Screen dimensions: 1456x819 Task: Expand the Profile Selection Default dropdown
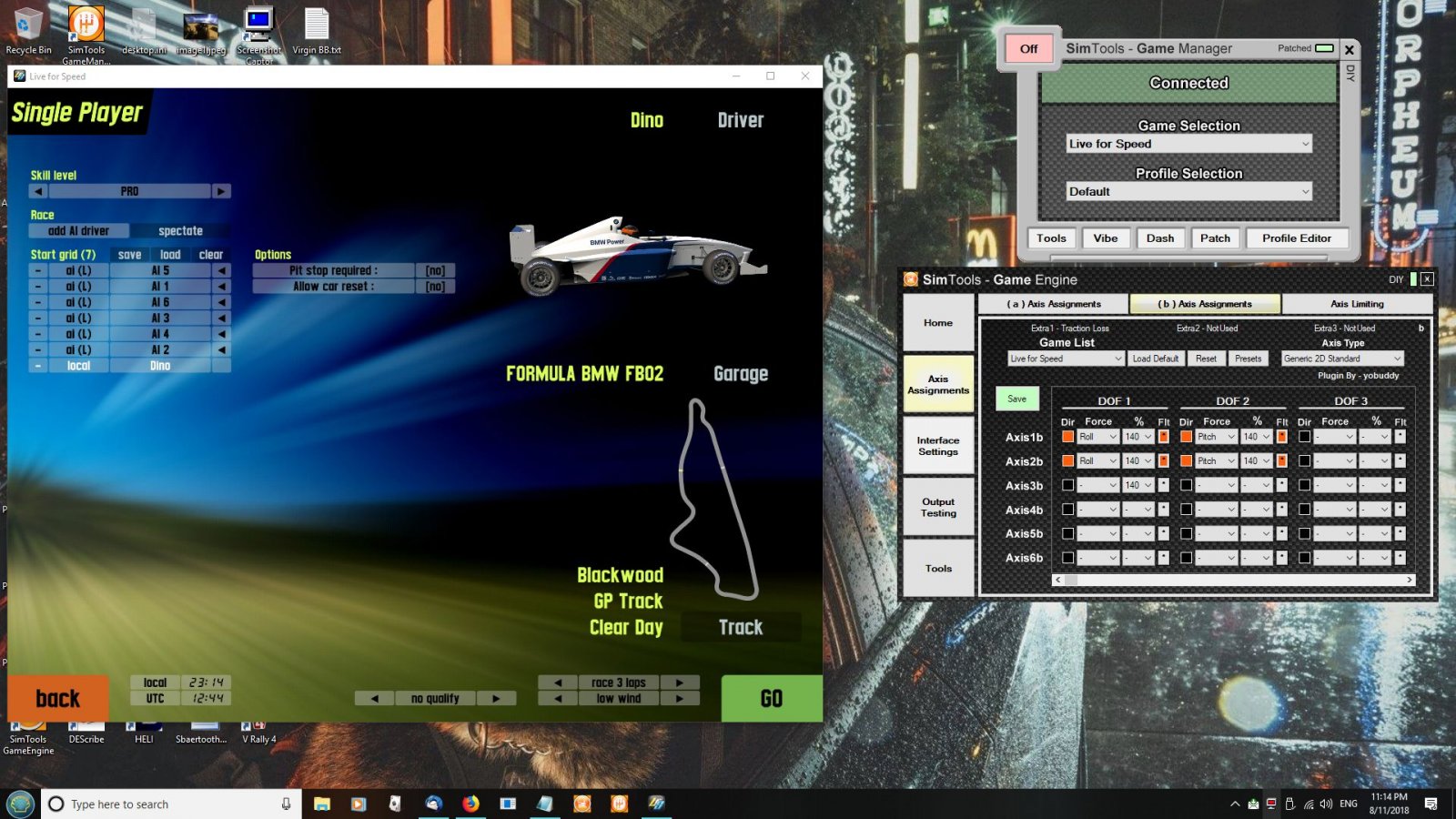1188,191
